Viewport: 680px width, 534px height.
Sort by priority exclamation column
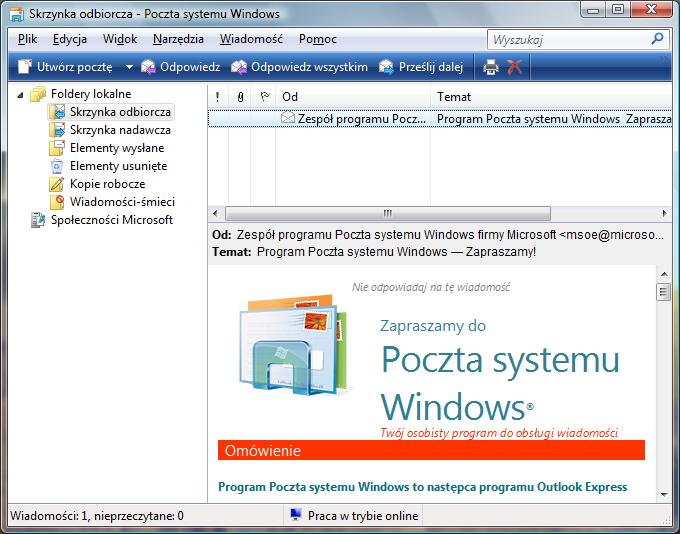click(x=217, y=97)
